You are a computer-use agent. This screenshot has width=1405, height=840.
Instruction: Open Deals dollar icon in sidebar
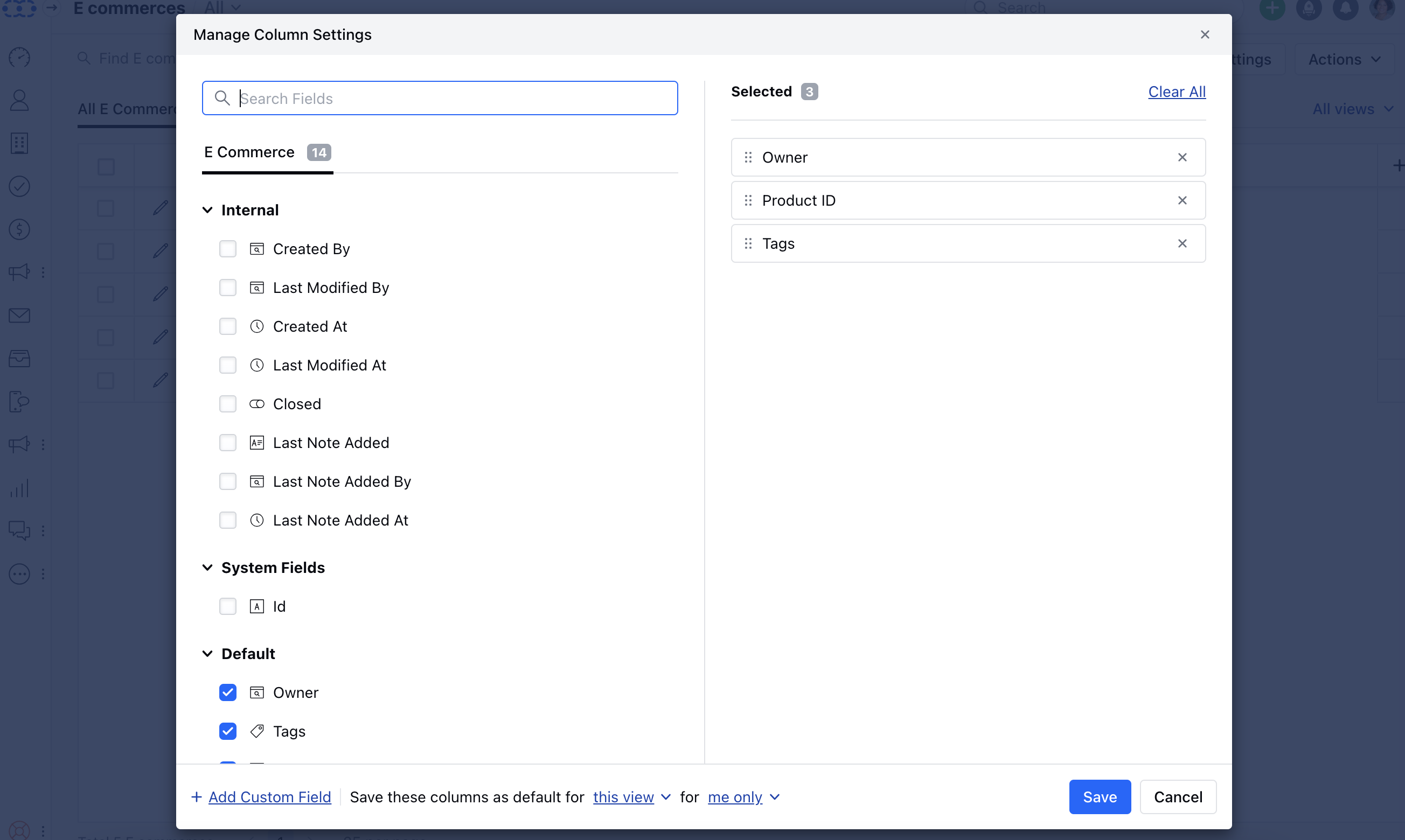click(x=19, y=229)
